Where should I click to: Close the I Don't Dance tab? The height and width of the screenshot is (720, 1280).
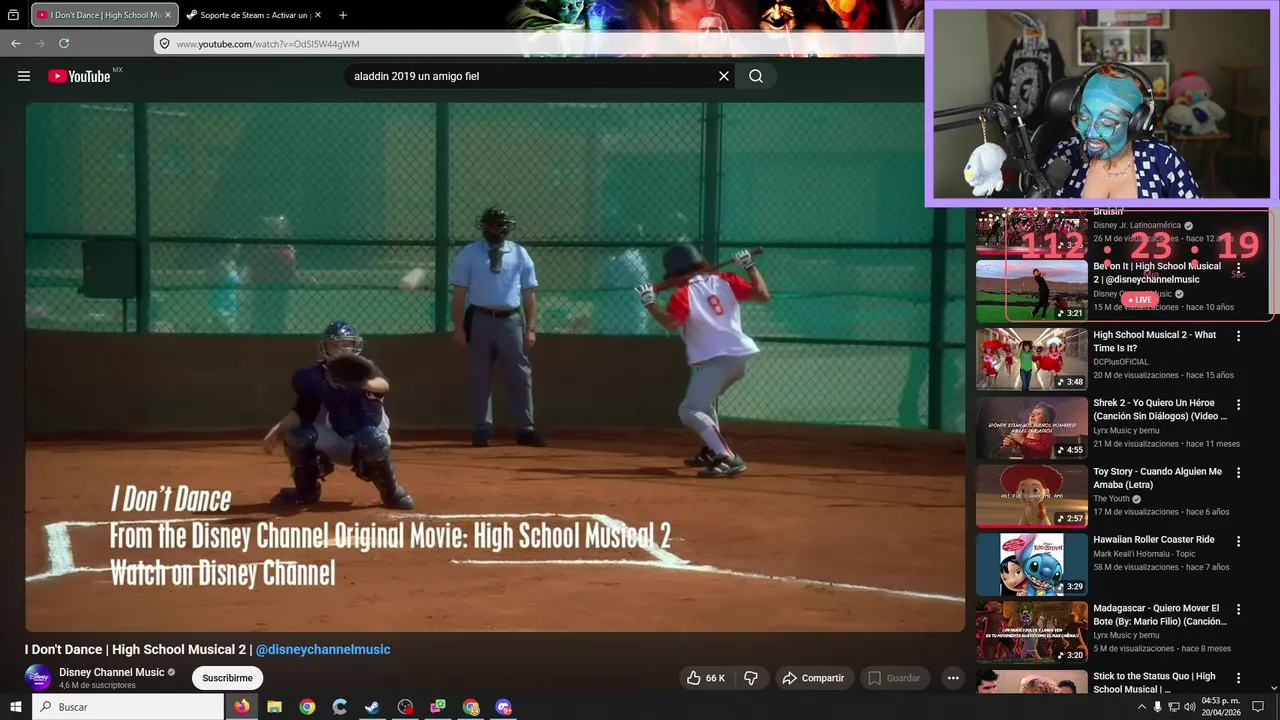[167, 15]
